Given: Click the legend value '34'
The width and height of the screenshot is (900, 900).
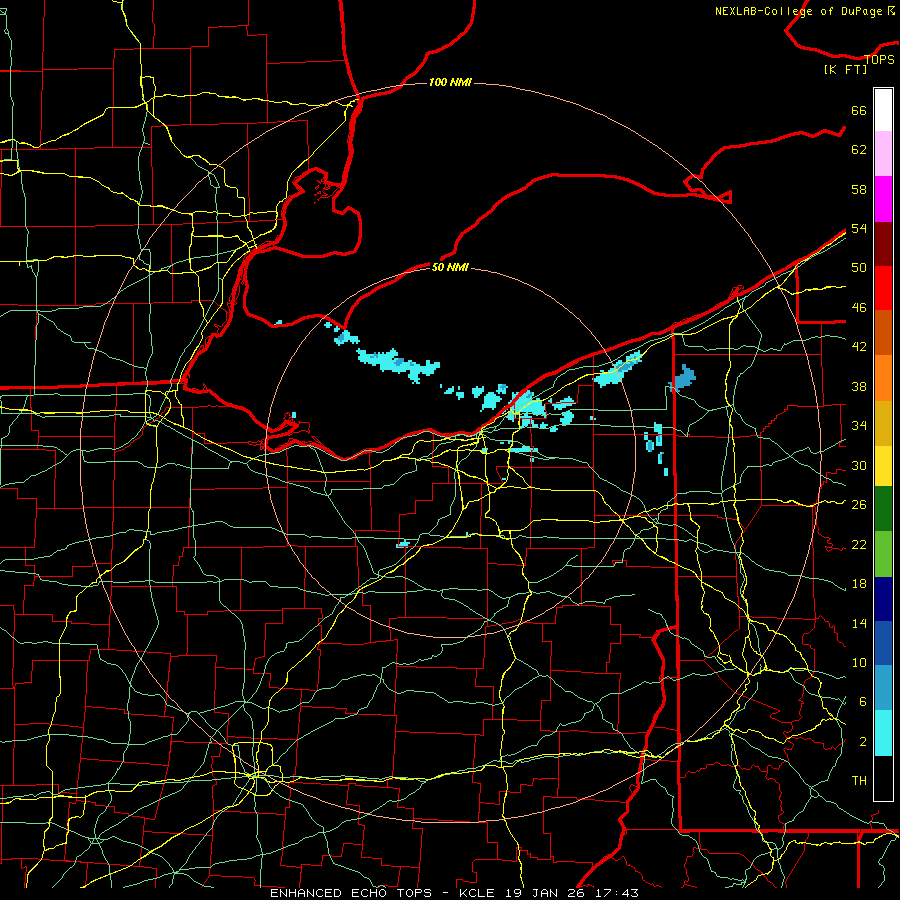Looking at the screenshot, I should tap(859, 425).
